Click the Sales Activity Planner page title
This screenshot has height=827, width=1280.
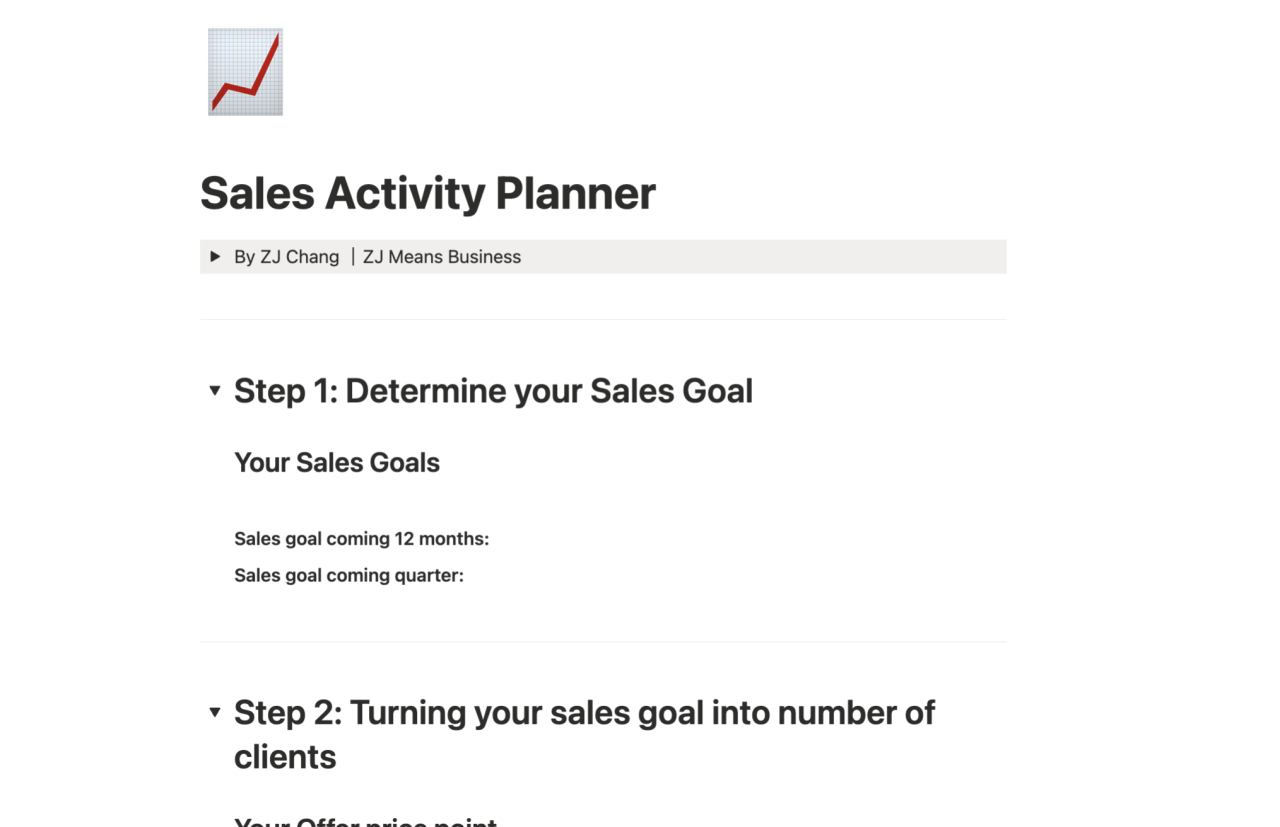[427, 193]
